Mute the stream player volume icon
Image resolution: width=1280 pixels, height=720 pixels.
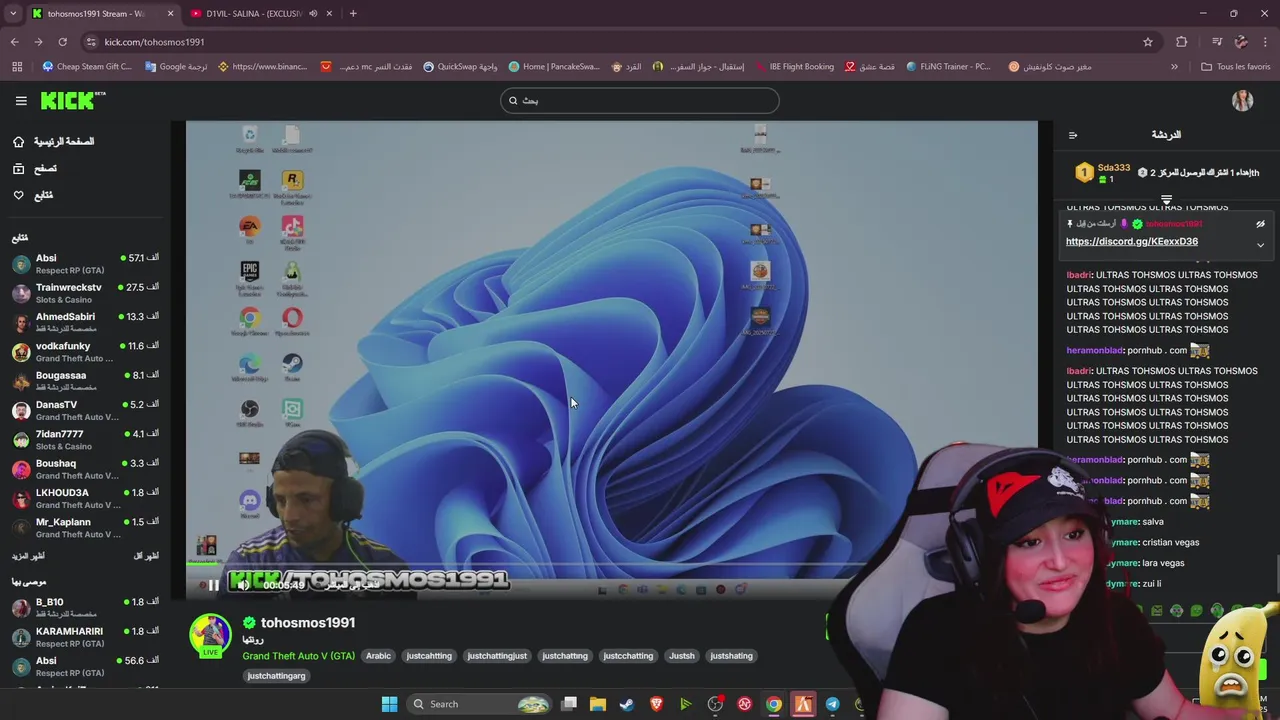coord(243,585)
